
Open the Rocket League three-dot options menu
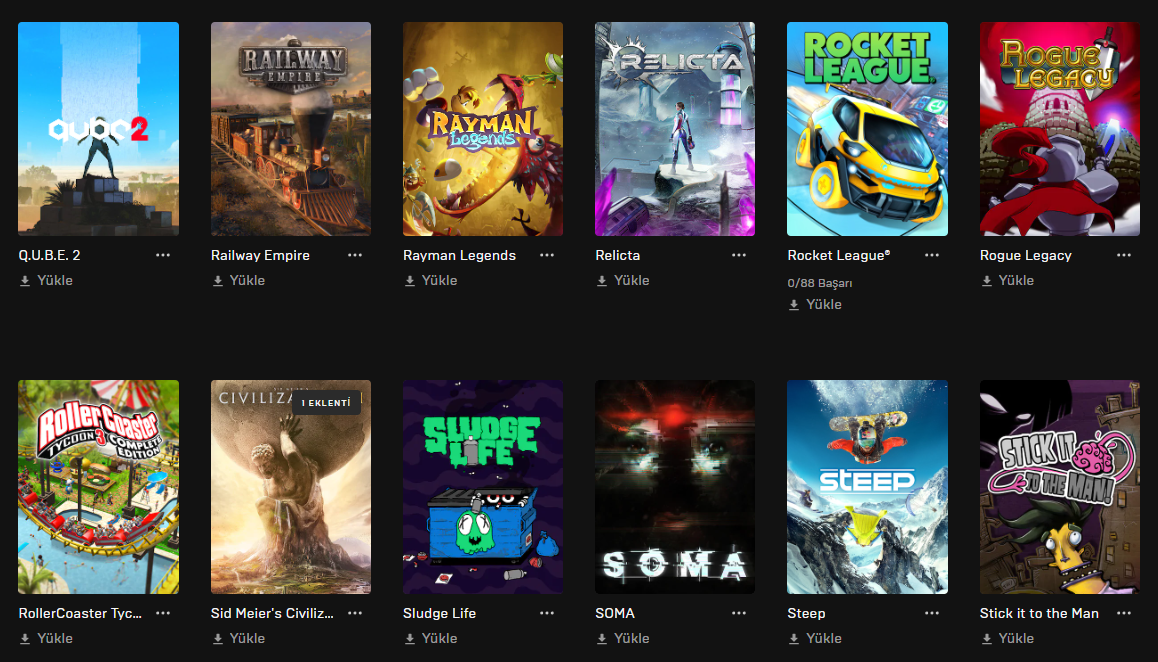point(932,255)
